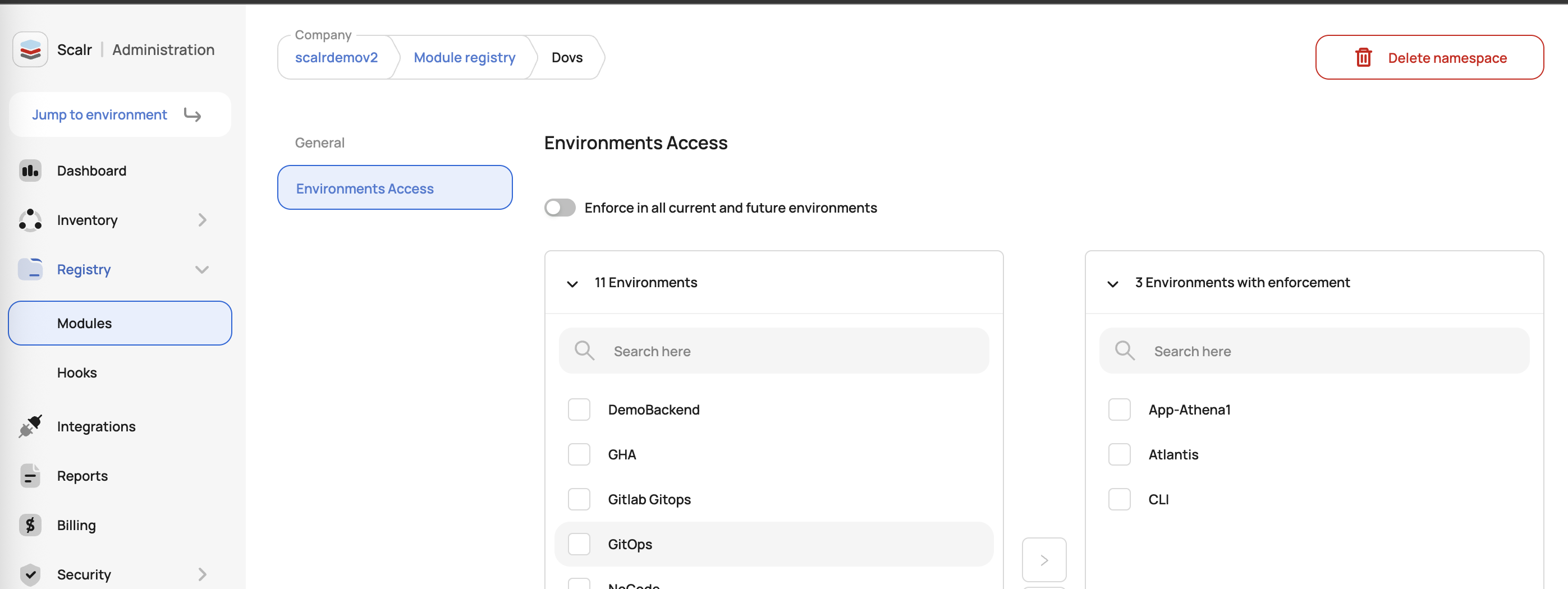Image resolution: width=1568 pixels, height=589 pixels.
Task: Select the Environments Access tab
Action: pos(395,187)
